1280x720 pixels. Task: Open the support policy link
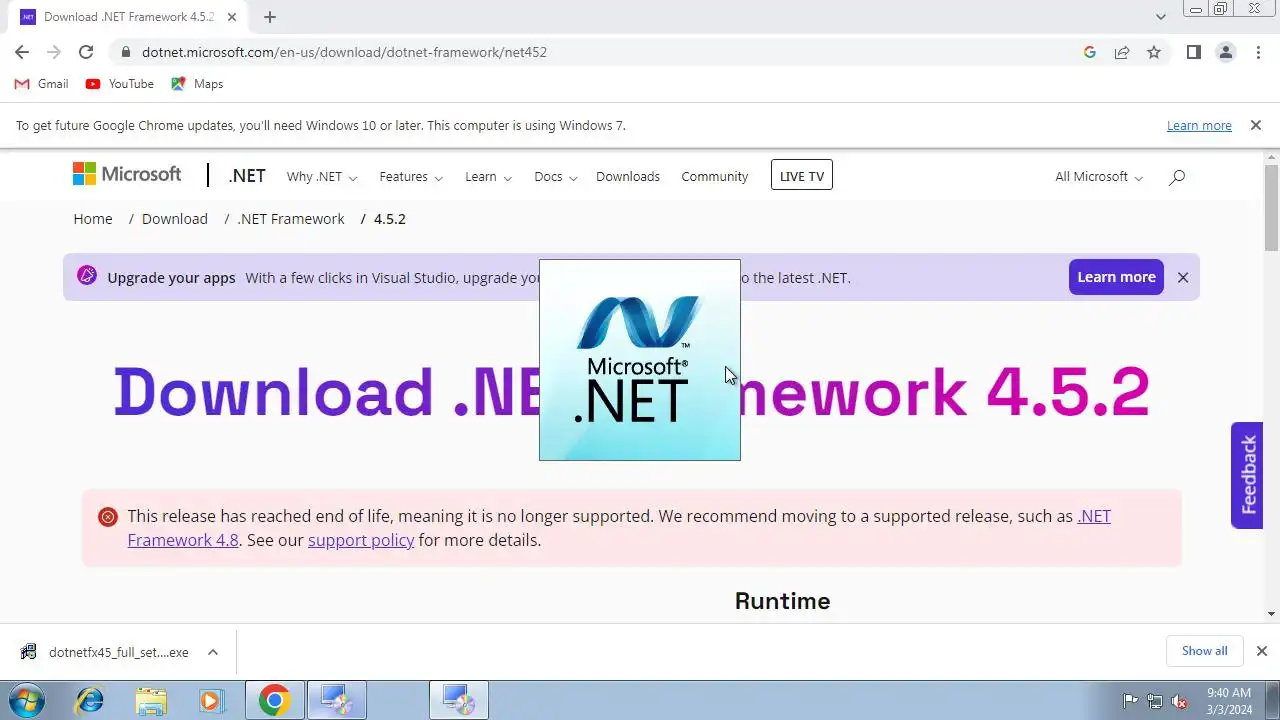tap(361, 540)
